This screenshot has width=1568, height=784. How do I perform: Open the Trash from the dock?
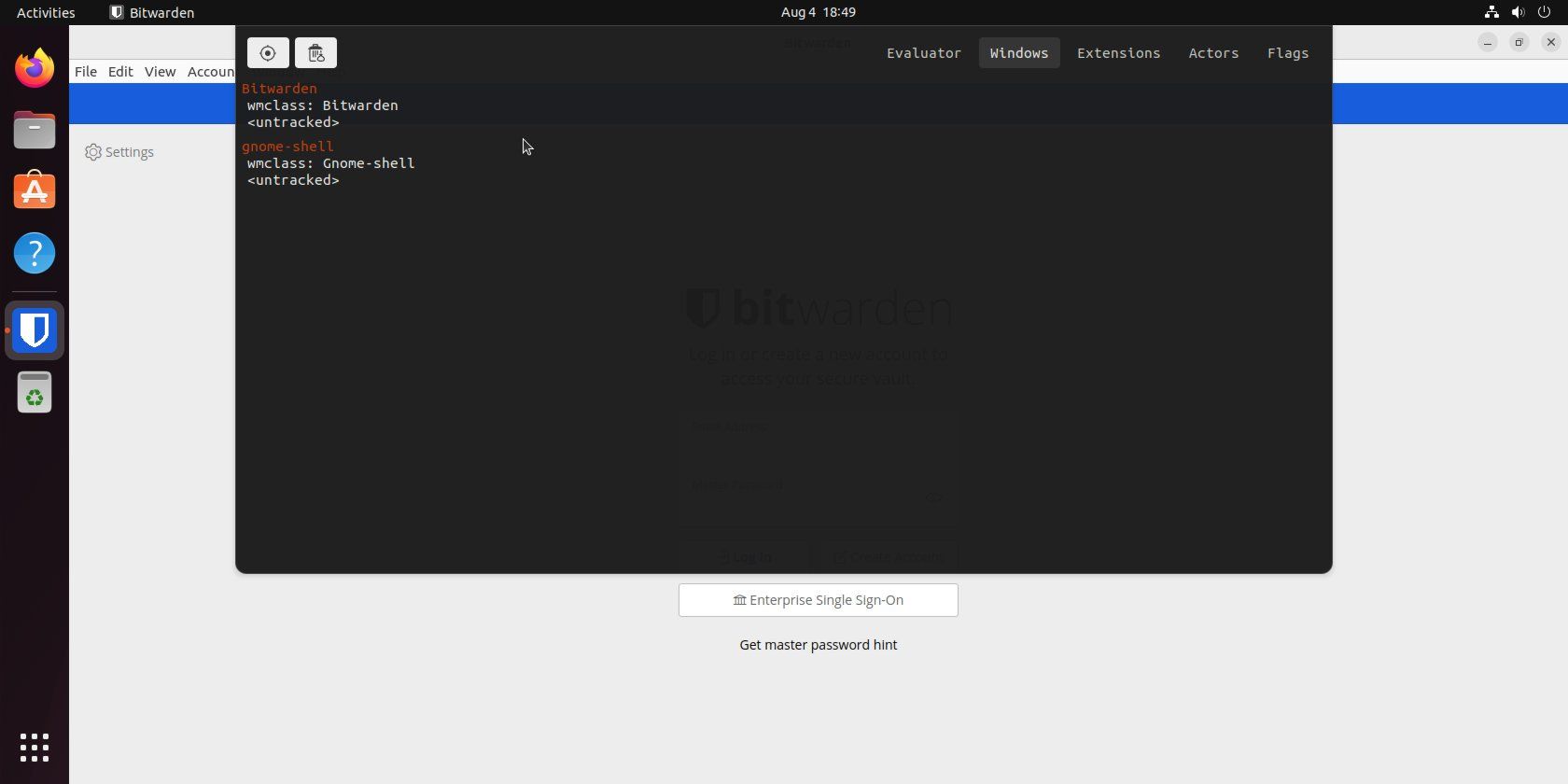click(35, 393)
